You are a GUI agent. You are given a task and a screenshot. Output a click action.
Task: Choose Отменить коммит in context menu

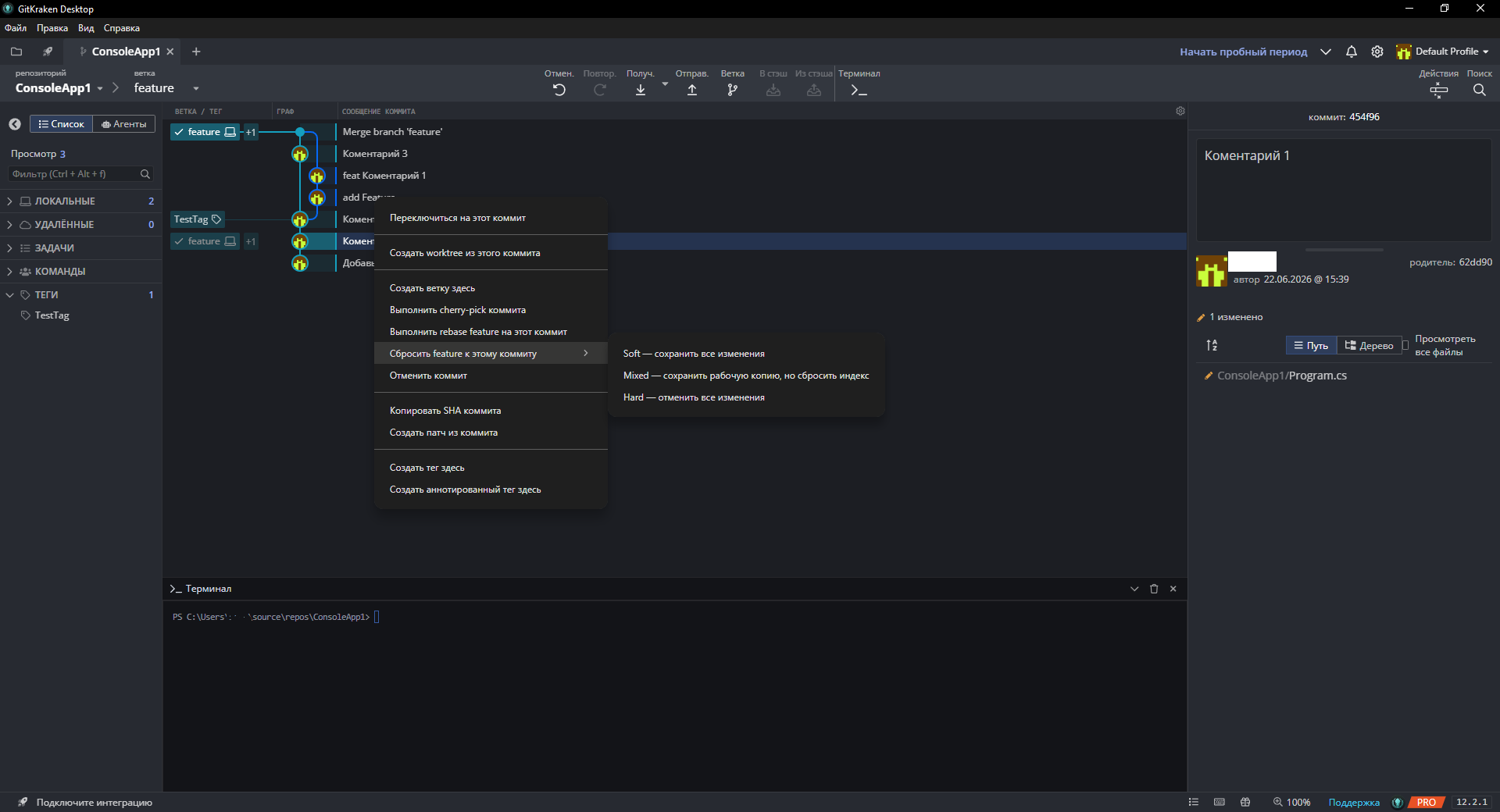[x=491, y=376]
